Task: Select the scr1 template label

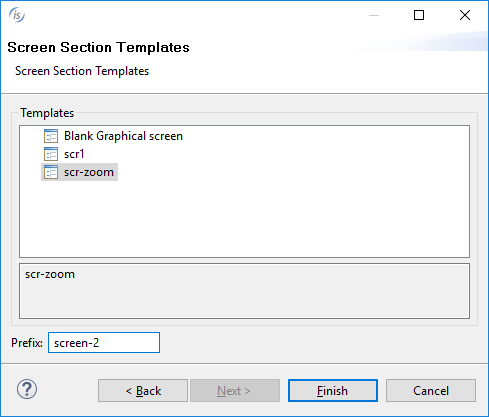Action: [x=74, y=154]
